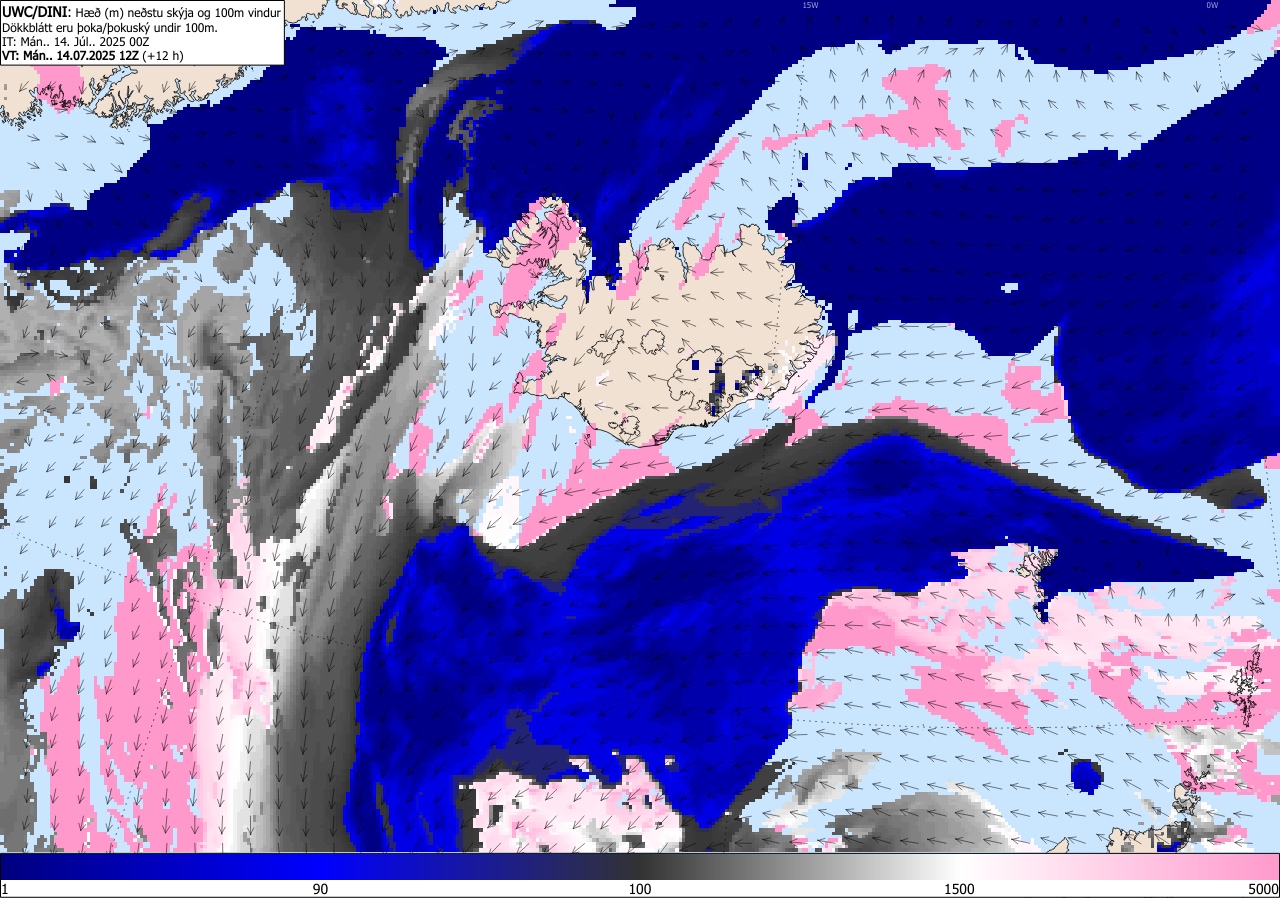Click the '90' label on the color scale
Viewport: 1280px width, 898px height.
click(320, 889)
